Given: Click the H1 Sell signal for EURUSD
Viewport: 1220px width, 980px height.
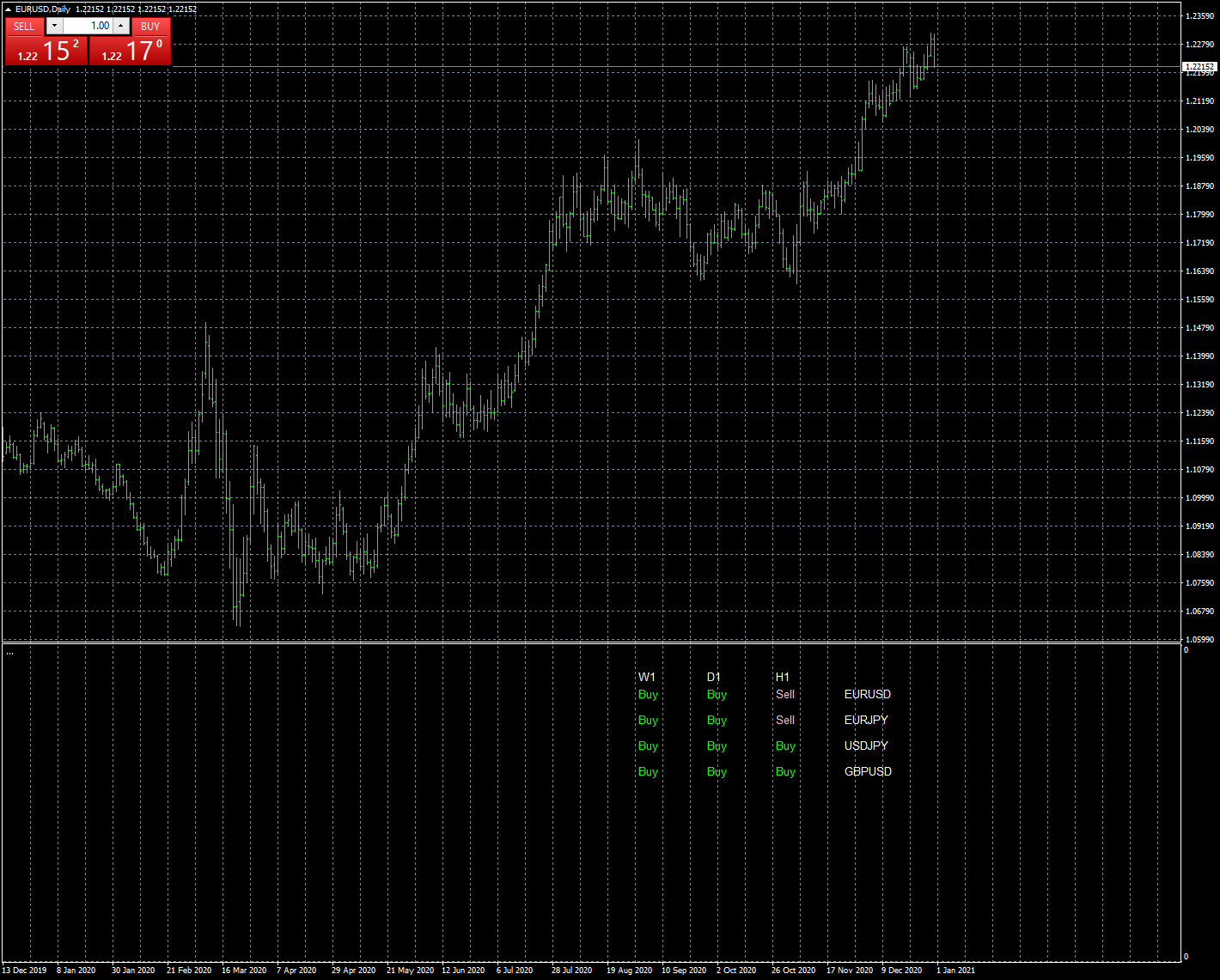Looking at the screenshot, I should tap(785, 694).
